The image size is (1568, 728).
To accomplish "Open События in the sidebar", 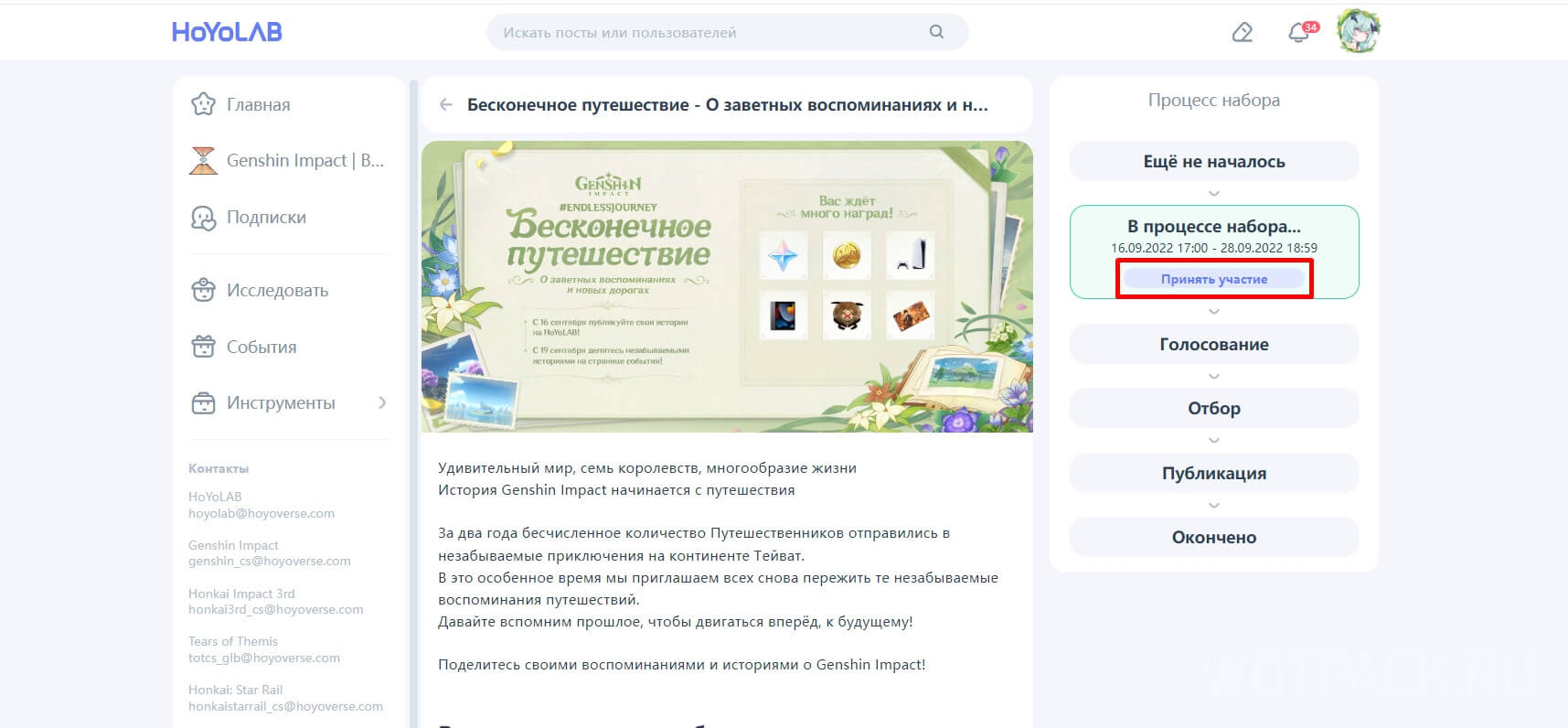I will pyautogui.click(x=261, y=348).
